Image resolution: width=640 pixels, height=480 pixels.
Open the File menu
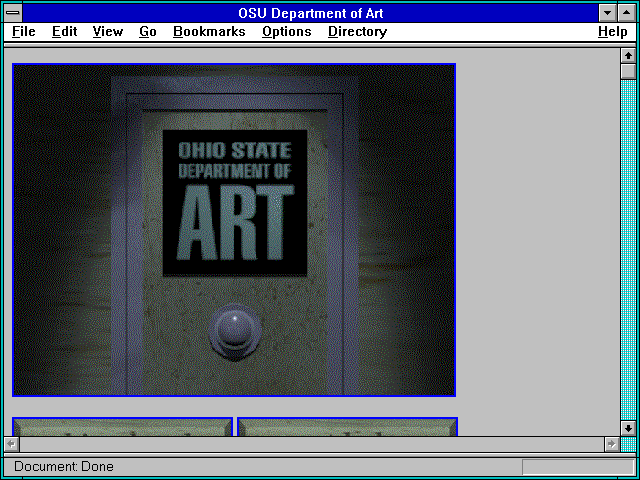point(24,32)
